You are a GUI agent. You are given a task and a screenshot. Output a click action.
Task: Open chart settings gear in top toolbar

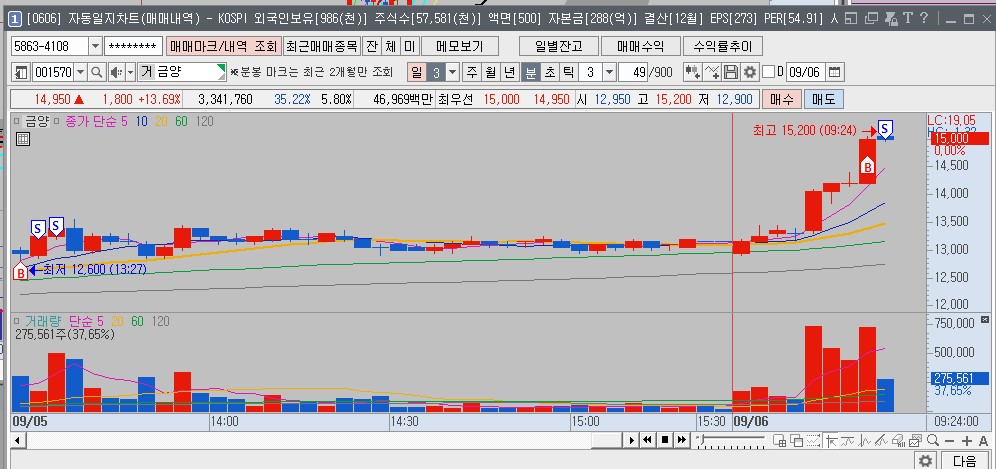point(750,72)
